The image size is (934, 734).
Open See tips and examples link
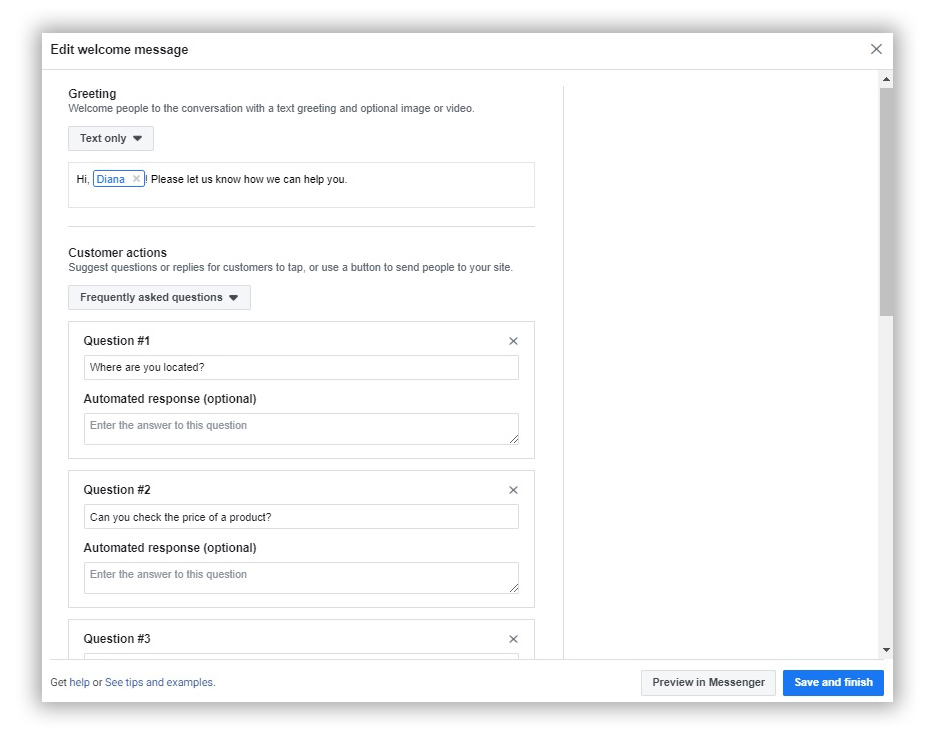[159, 682]
